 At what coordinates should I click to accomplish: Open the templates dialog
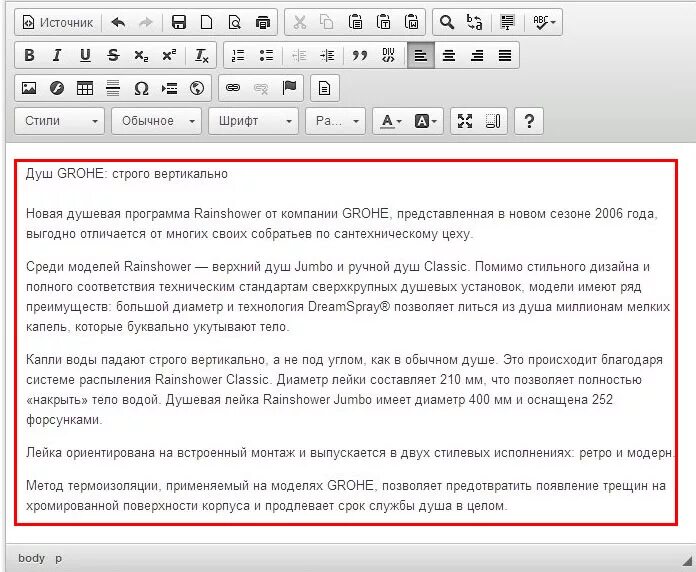pos(324,88)
